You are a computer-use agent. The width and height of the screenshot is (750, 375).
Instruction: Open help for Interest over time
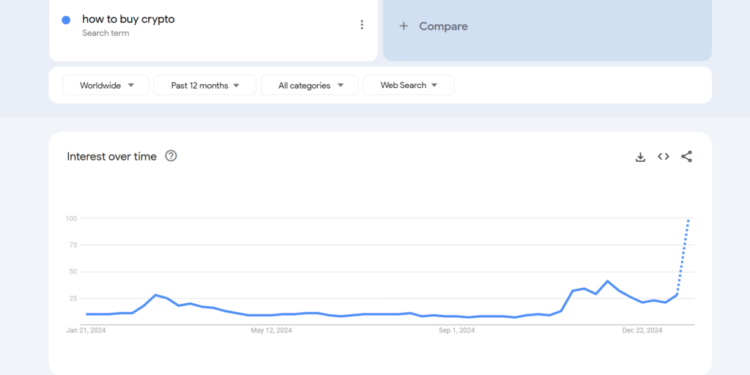171,156
